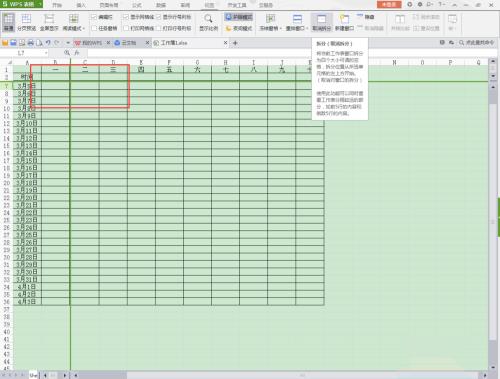Viewport: 500px width, 379px height.
Task: Click the horizontal scrollbar at the bottom
Action: point(278,375)
